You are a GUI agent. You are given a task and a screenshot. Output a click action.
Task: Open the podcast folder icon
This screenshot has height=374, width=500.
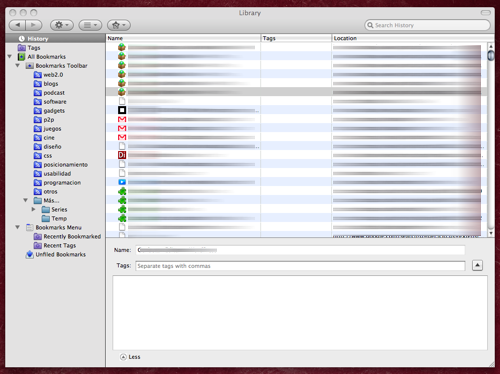[38, 93]
